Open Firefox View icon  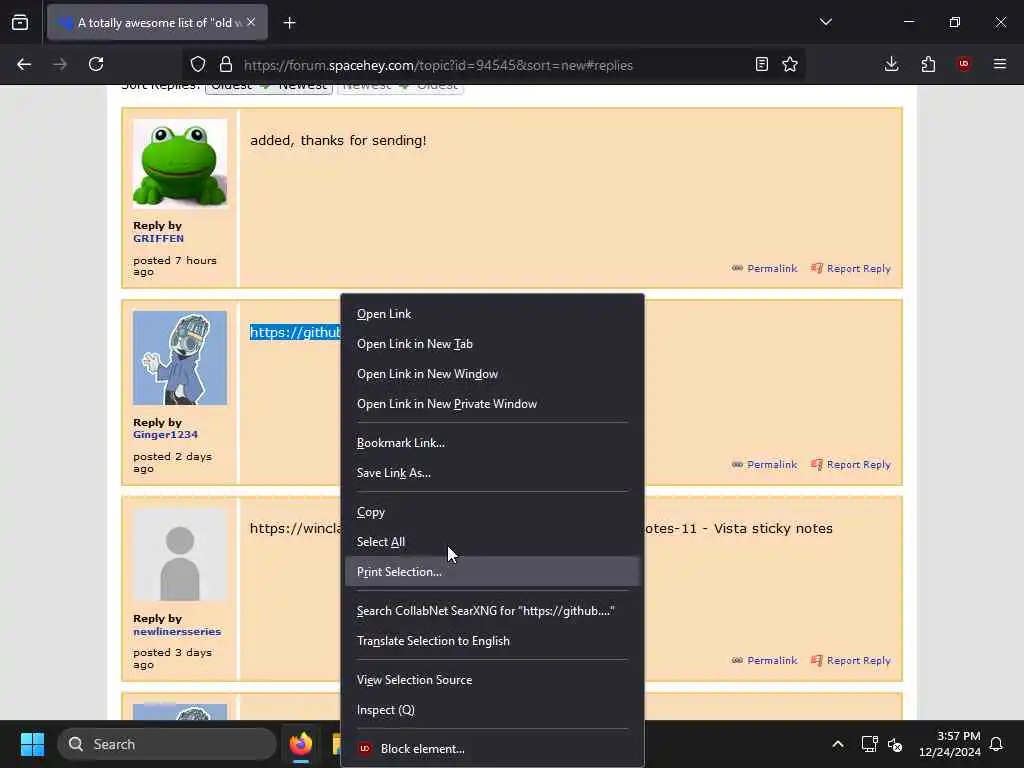20,23
